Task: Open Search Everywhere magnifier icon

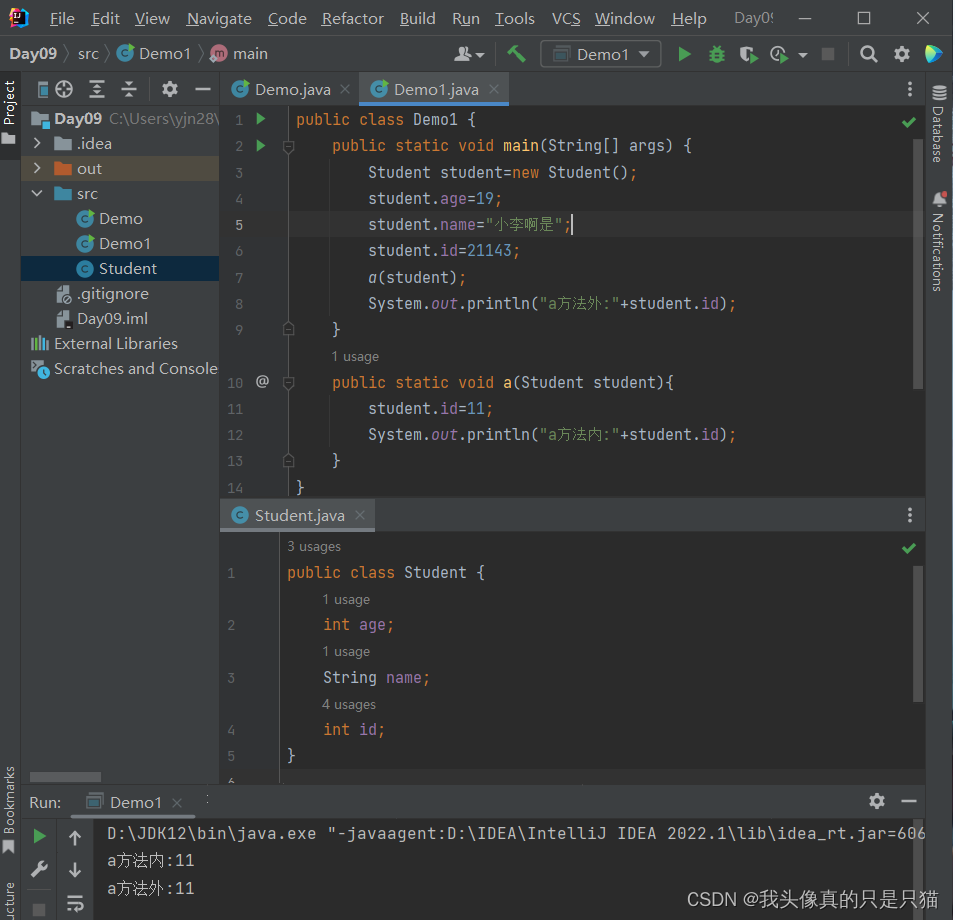Action: pyautogui.click(x=869, y=55)
